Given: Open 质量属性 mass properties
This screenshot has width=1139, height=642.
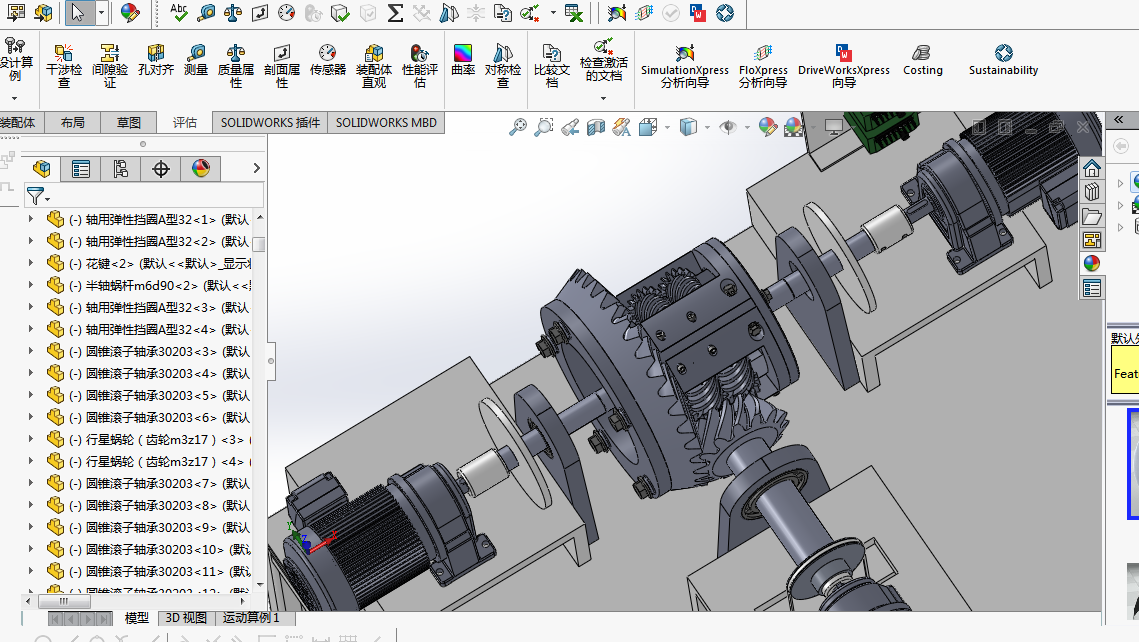Looking at the screenshot, I should click(x=235, y=65).
